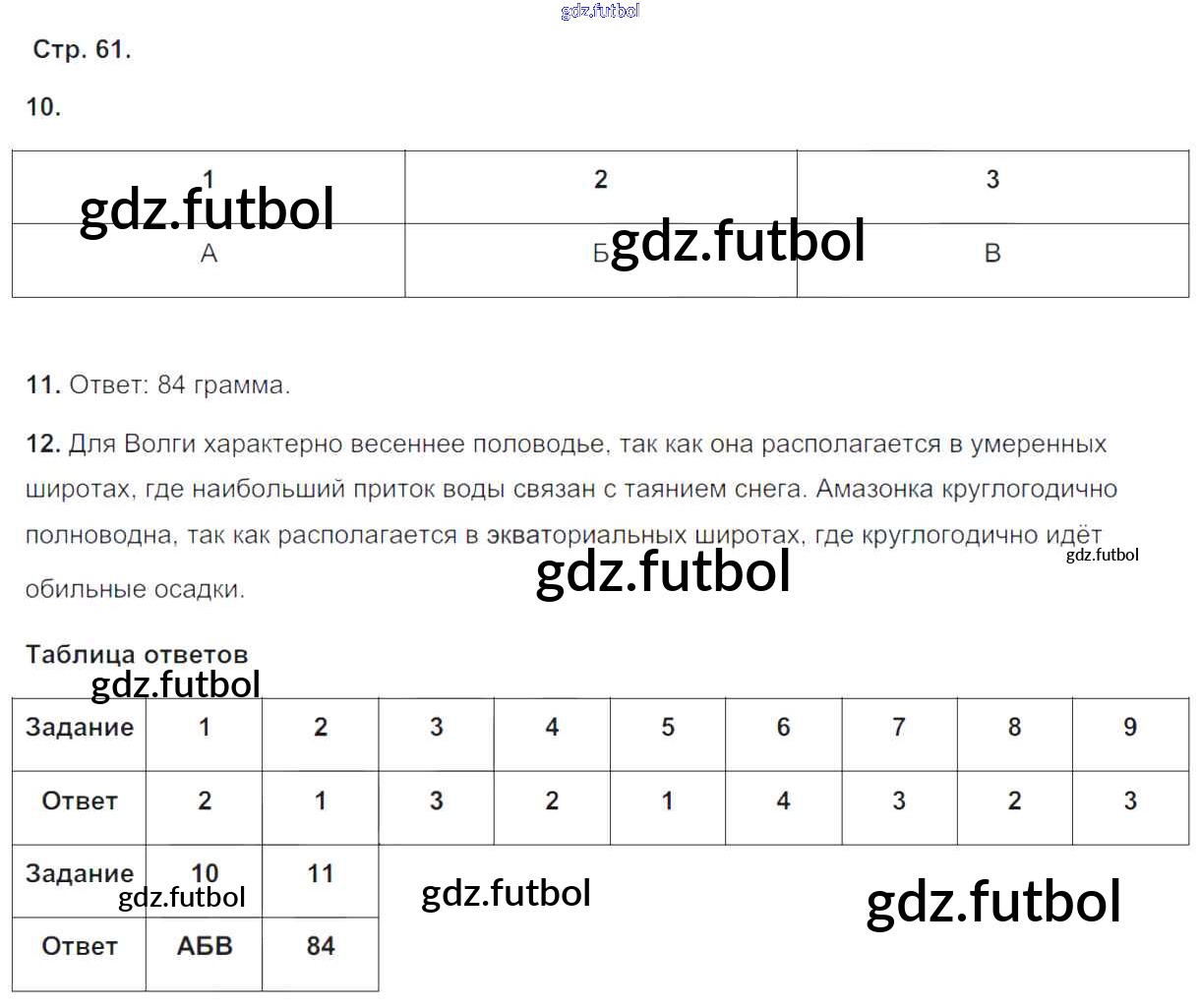Select cell "В" in the task 10 table
Screen dimensions: 1200x1008
(x=992, y=254)
